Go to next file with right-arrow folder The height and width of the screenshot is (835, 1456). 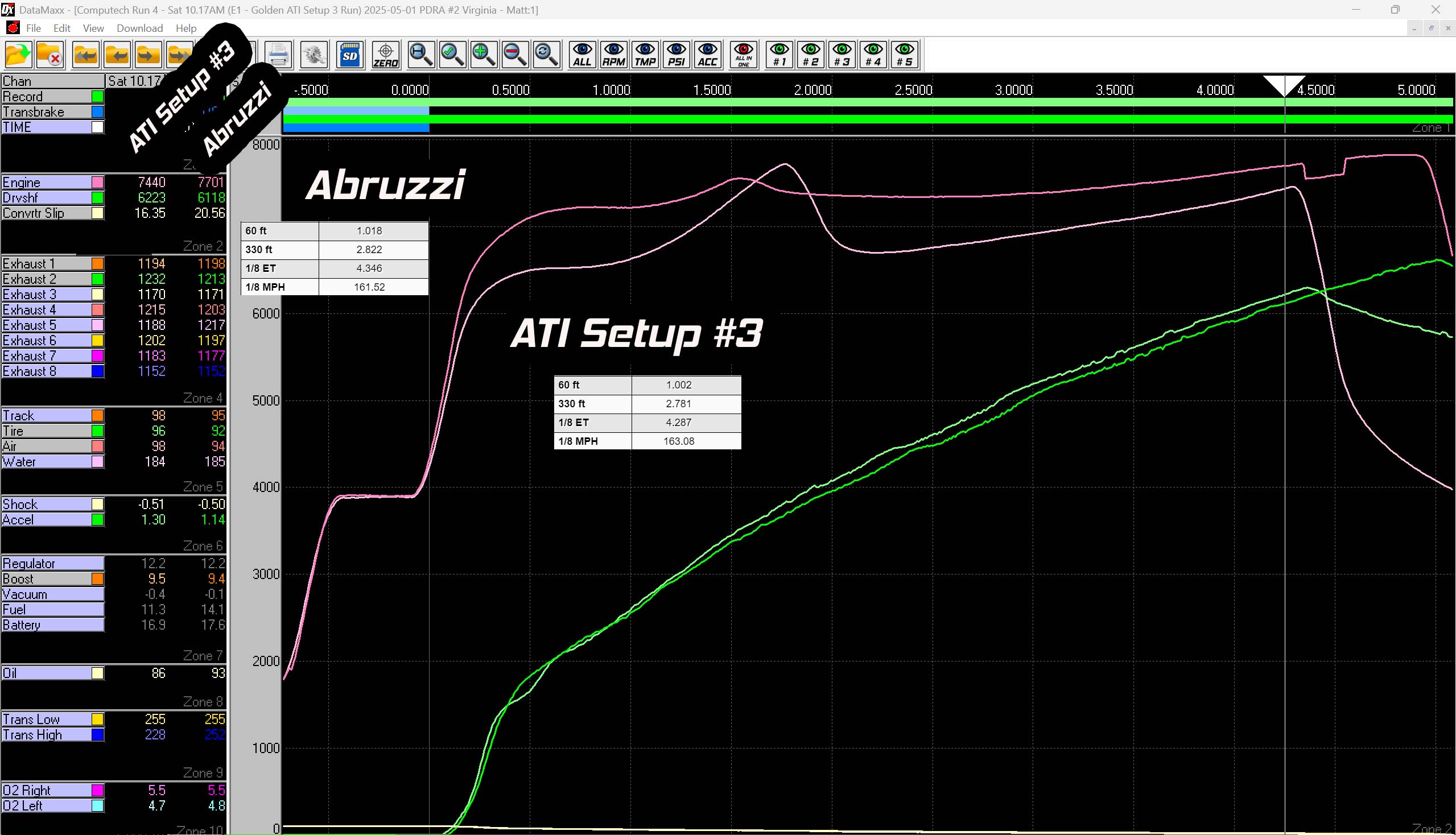click(148, 55)
